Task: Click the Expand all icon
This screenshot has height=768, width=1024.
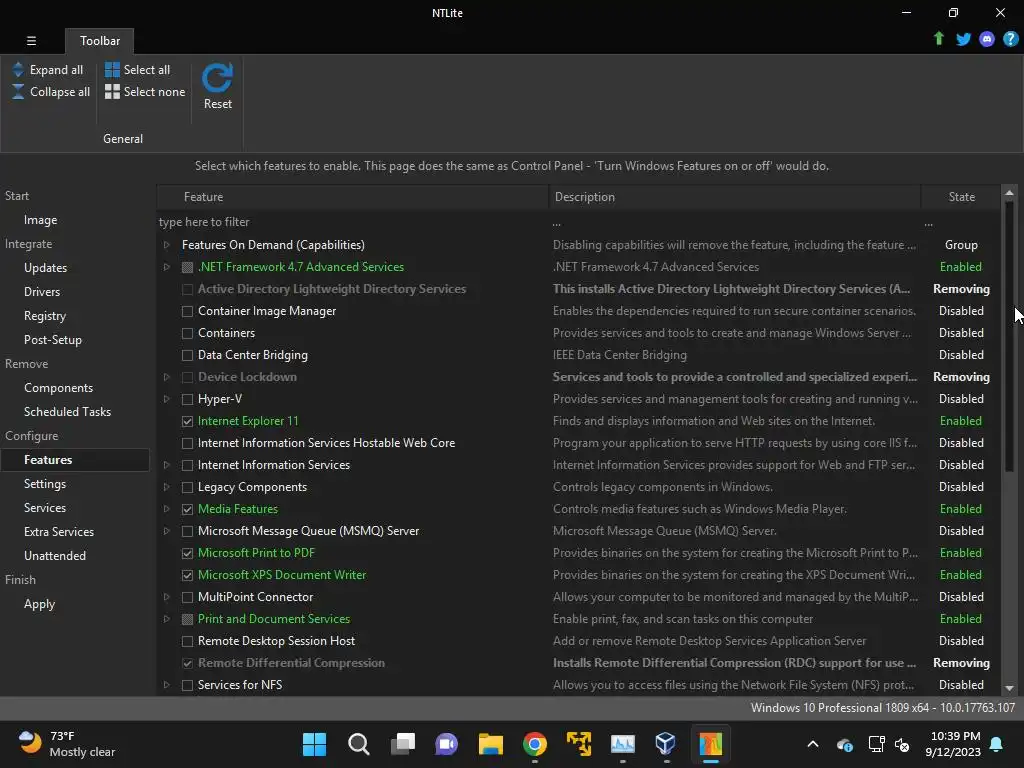Action: [18, 69]
